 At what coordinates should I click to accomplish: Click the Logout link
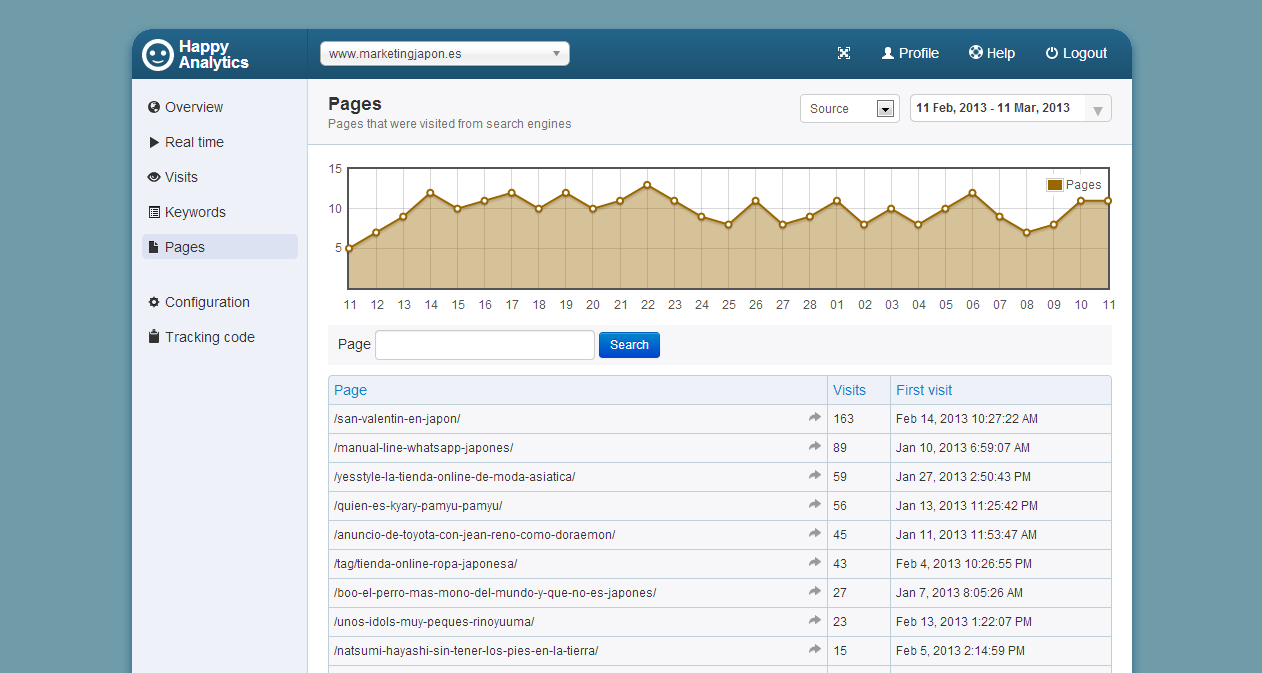coord(1076,54)
